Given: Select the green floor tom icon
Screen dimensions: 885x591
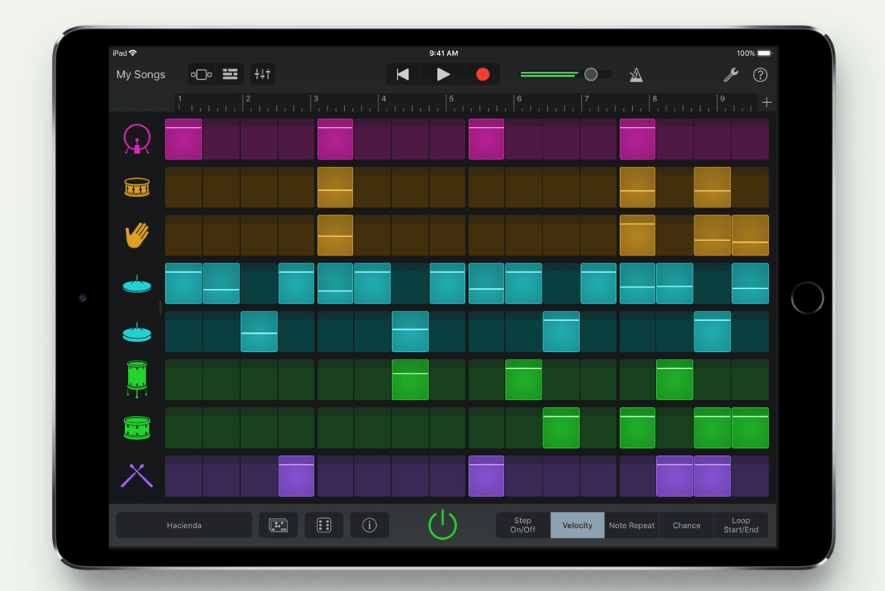Looking at the screenshot, I should click(x=137, y=379).
